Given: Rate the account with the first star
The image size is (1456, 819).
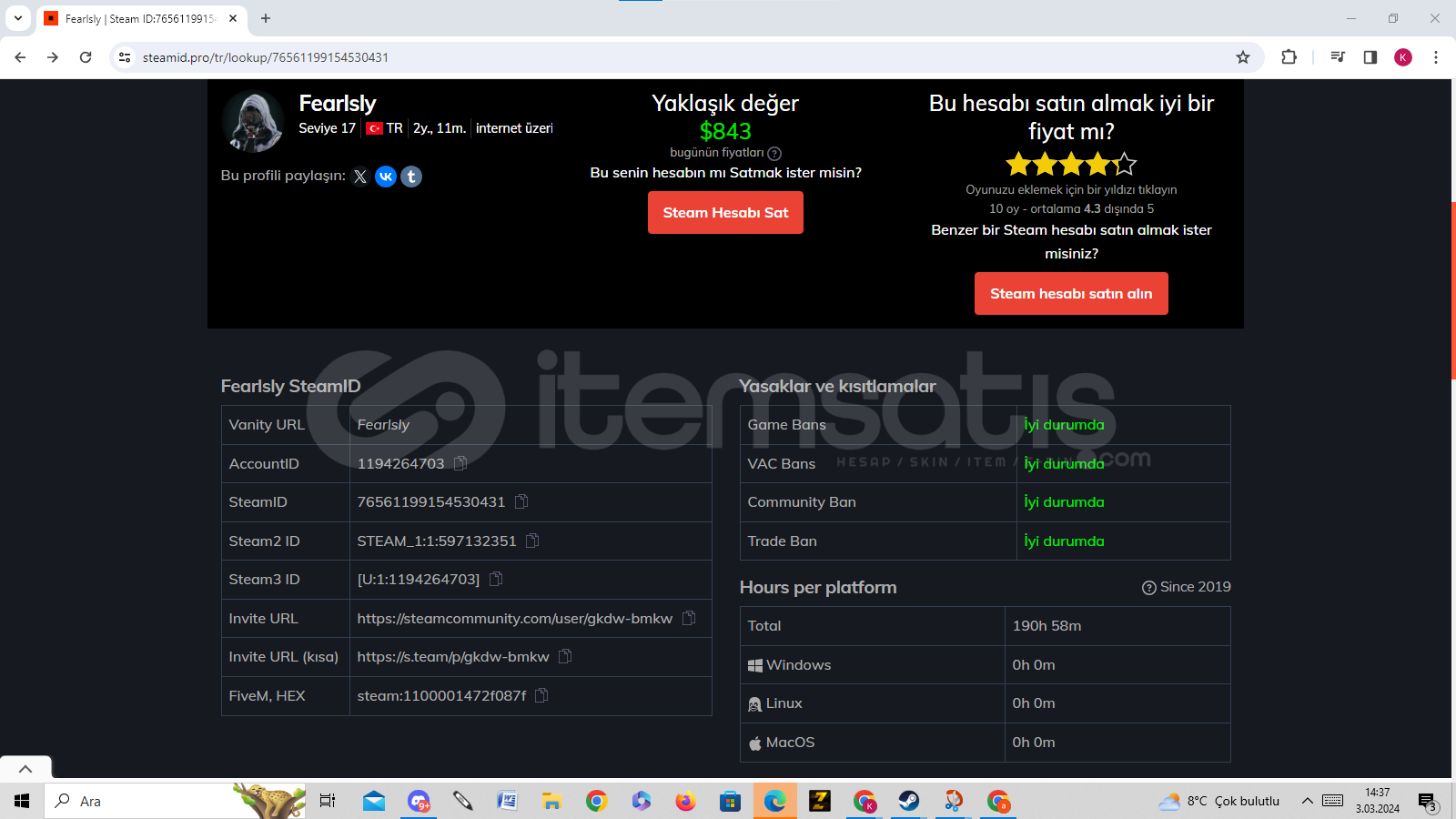Looking at the screenshot, I should pos(1018,165).
